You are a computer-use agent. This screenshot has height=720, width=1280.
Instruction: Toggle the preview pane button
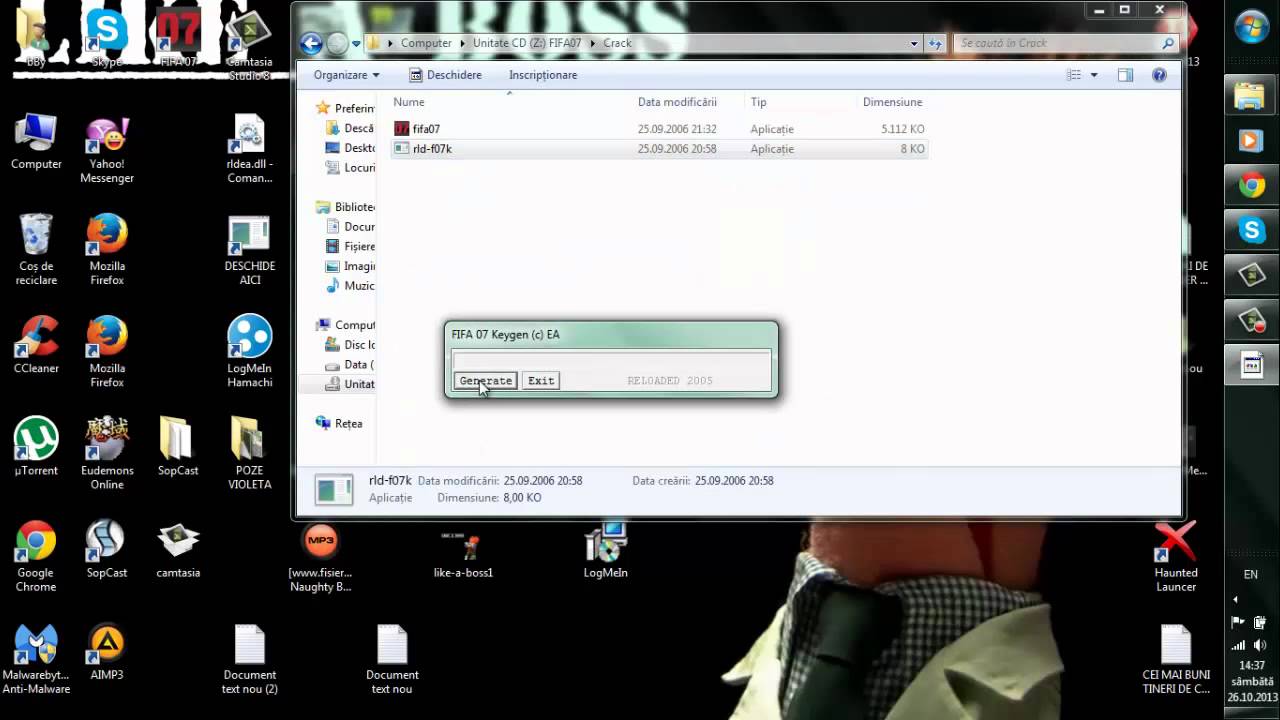pos(1125,75)
